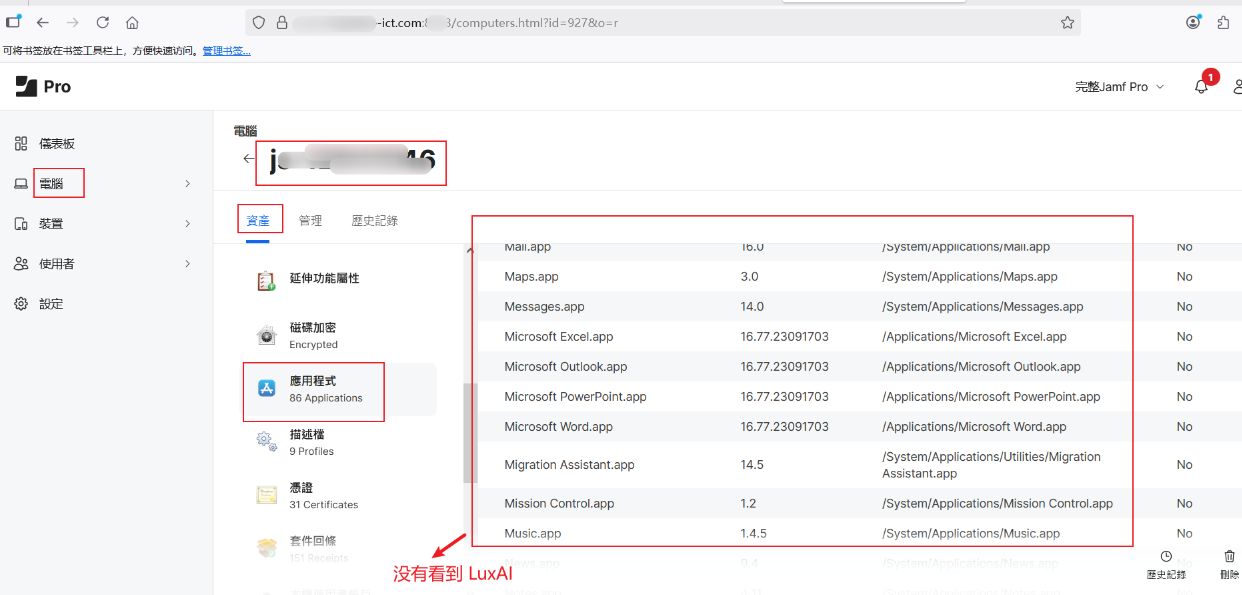1242x595 pixels.
Task: Expand the 電腦 sidebar chevron
Action: pos(187,184)
